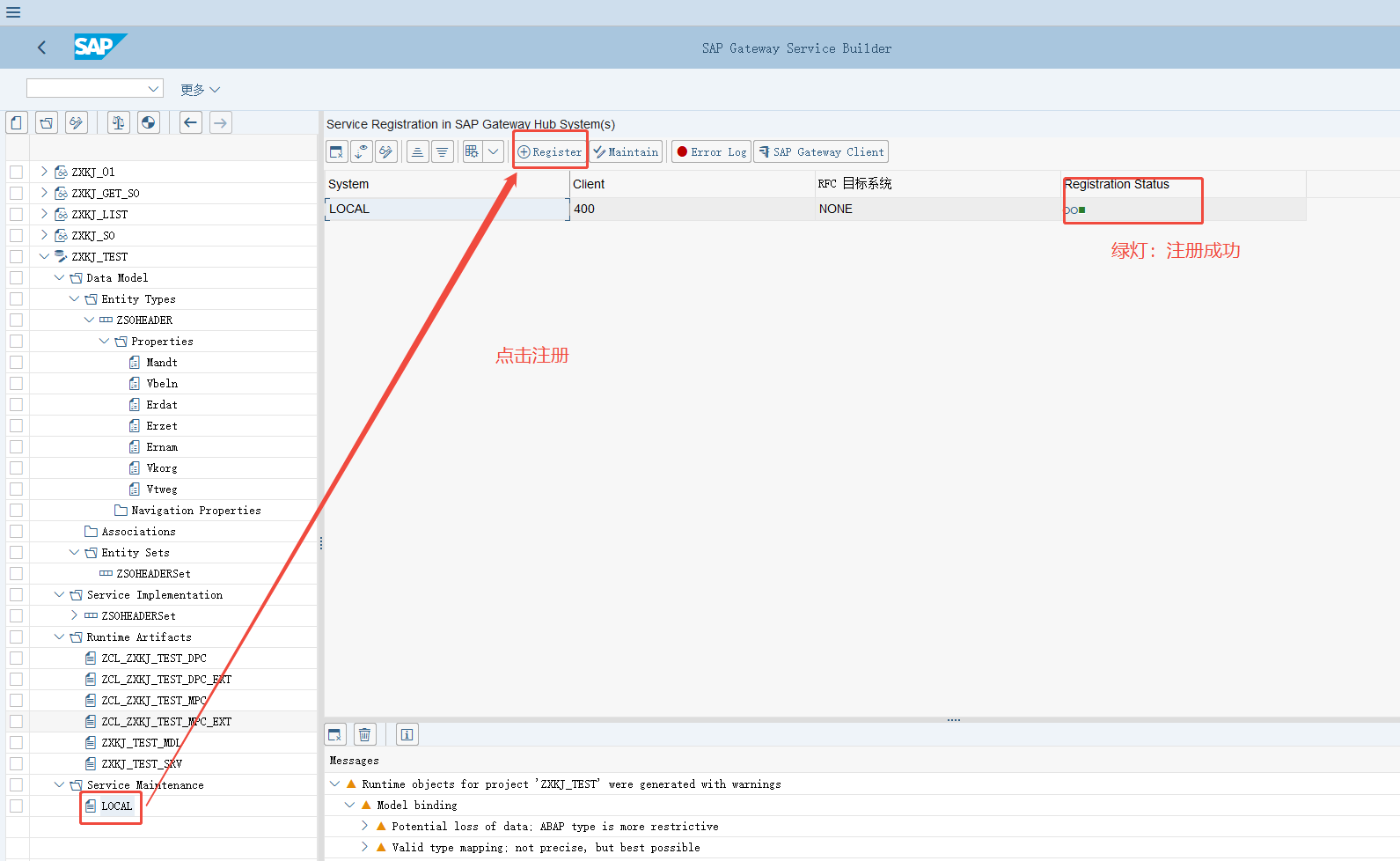Select ZCL_ZXKJ_TEST_MPC_EXT class
Screen dimensions: 1400x861
[166, 721]
